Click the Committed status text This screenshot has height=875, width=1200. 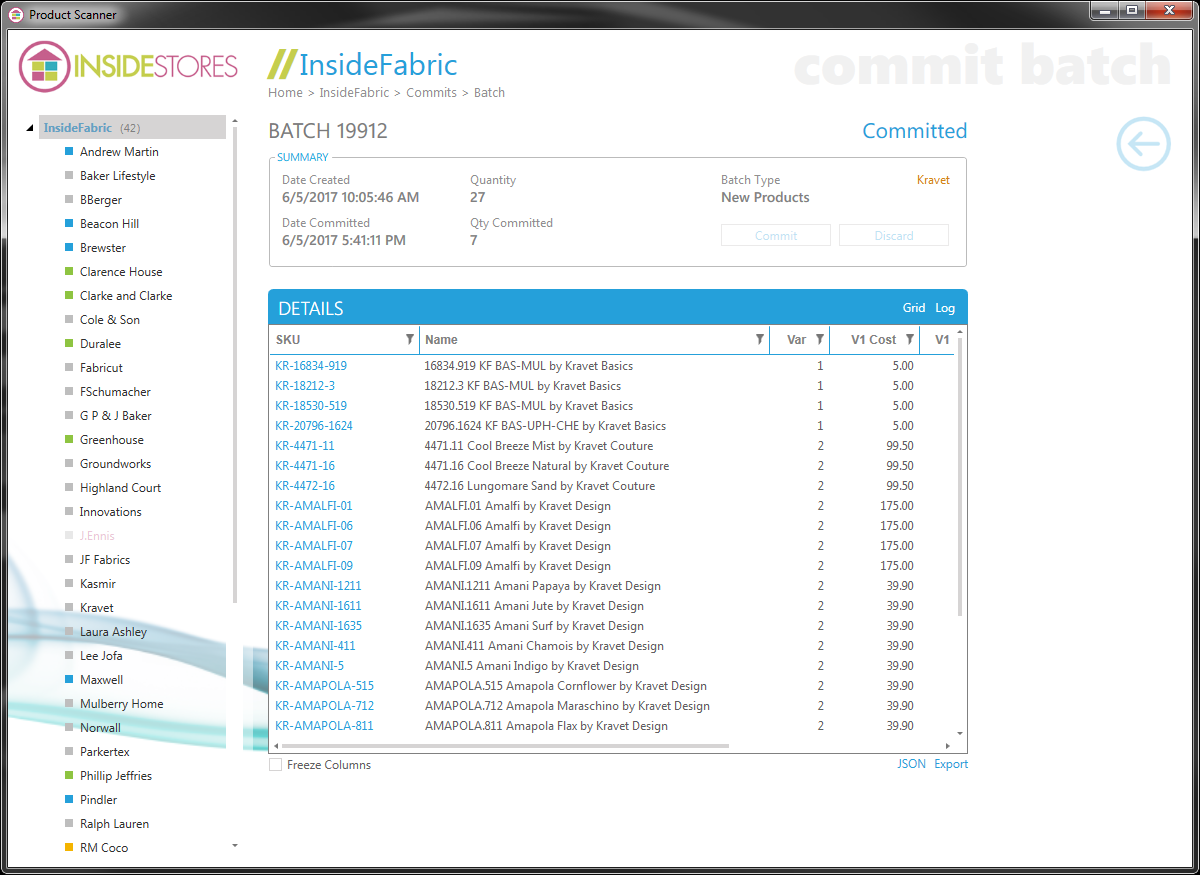pyautogui.click(x=915, y=131)
